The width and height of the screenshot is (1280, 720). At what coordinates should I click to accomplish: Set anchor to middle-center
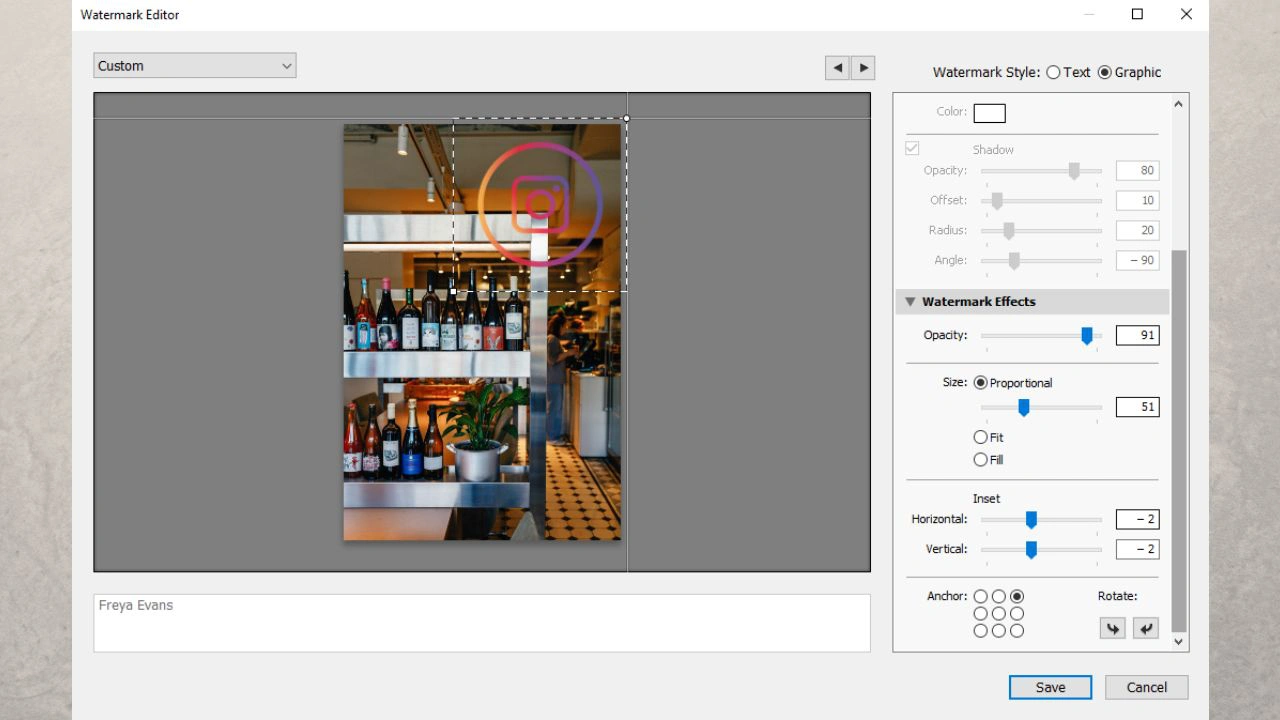pyautogui.click(x=998, y=613)
